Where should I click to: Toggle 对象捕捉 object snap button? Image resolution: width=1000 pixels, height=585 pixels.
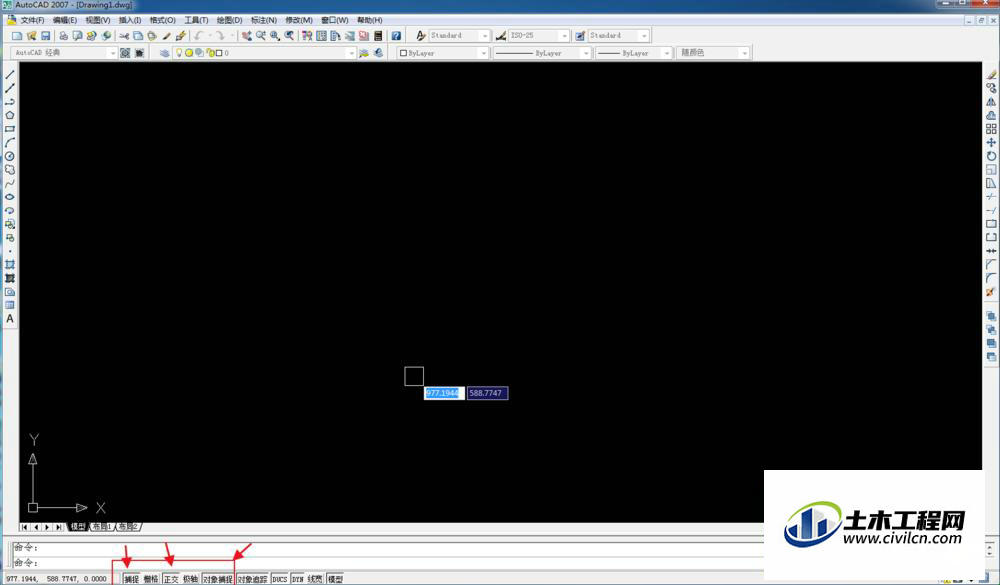click(x=217, y=579)
